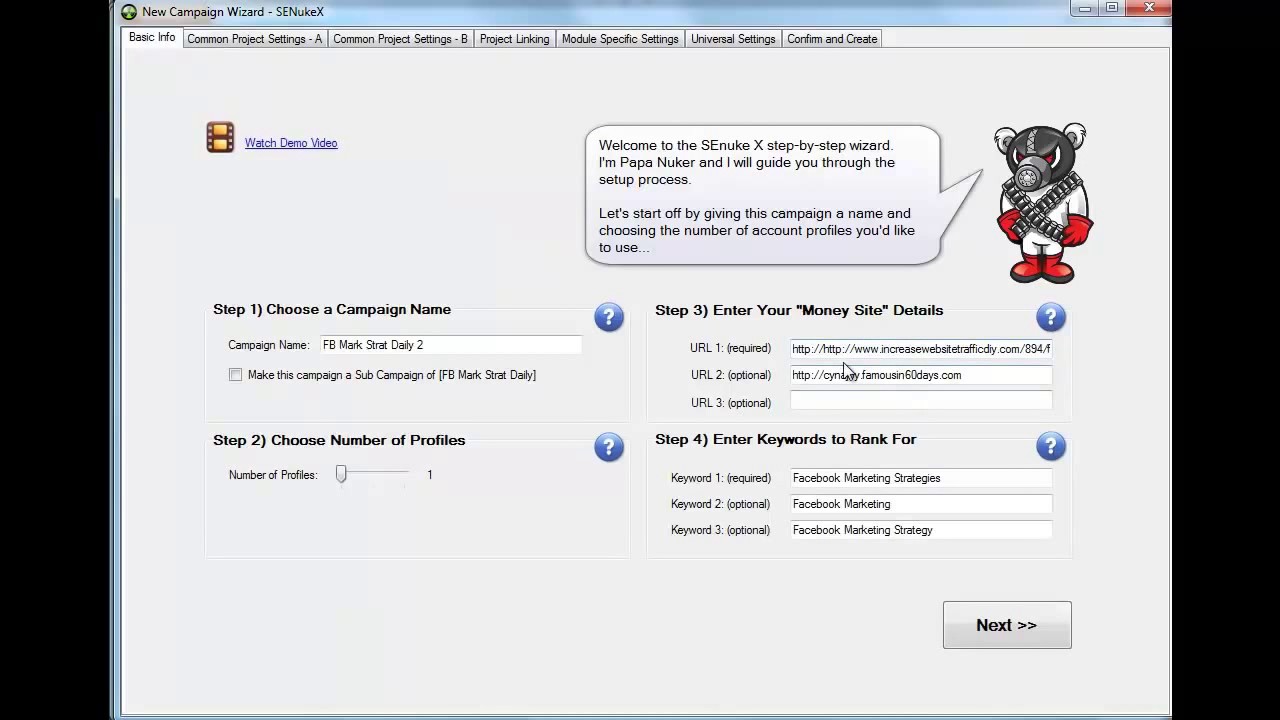This screenshot has width=1280, height=720.
Task: Click the profile count value '1'
Action: point(430,475)
